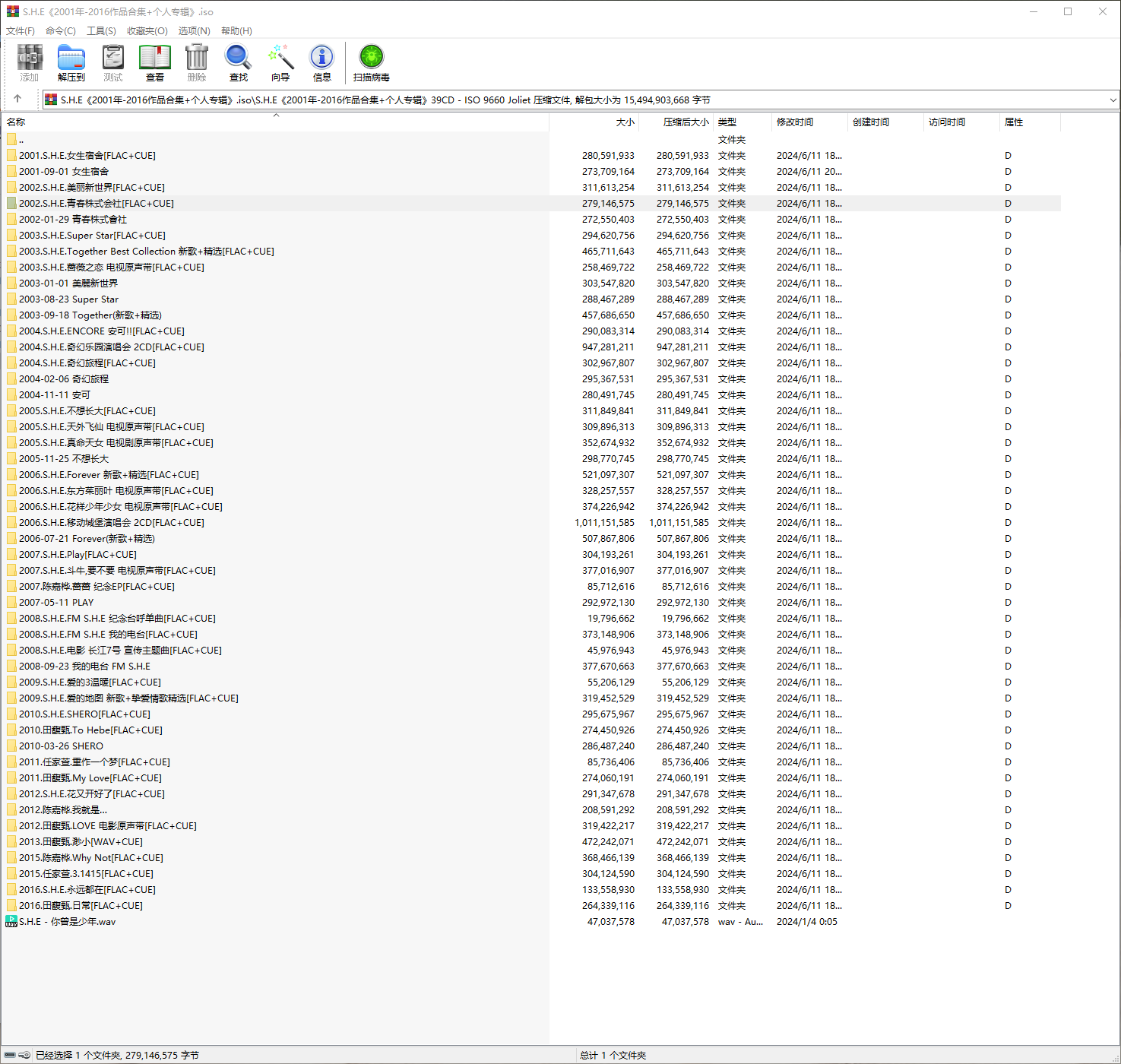This screenshot has width=1121, height=1064.
Task: Click folder icon of 2004-11-11 安可
Action: (x=11, y=394)
